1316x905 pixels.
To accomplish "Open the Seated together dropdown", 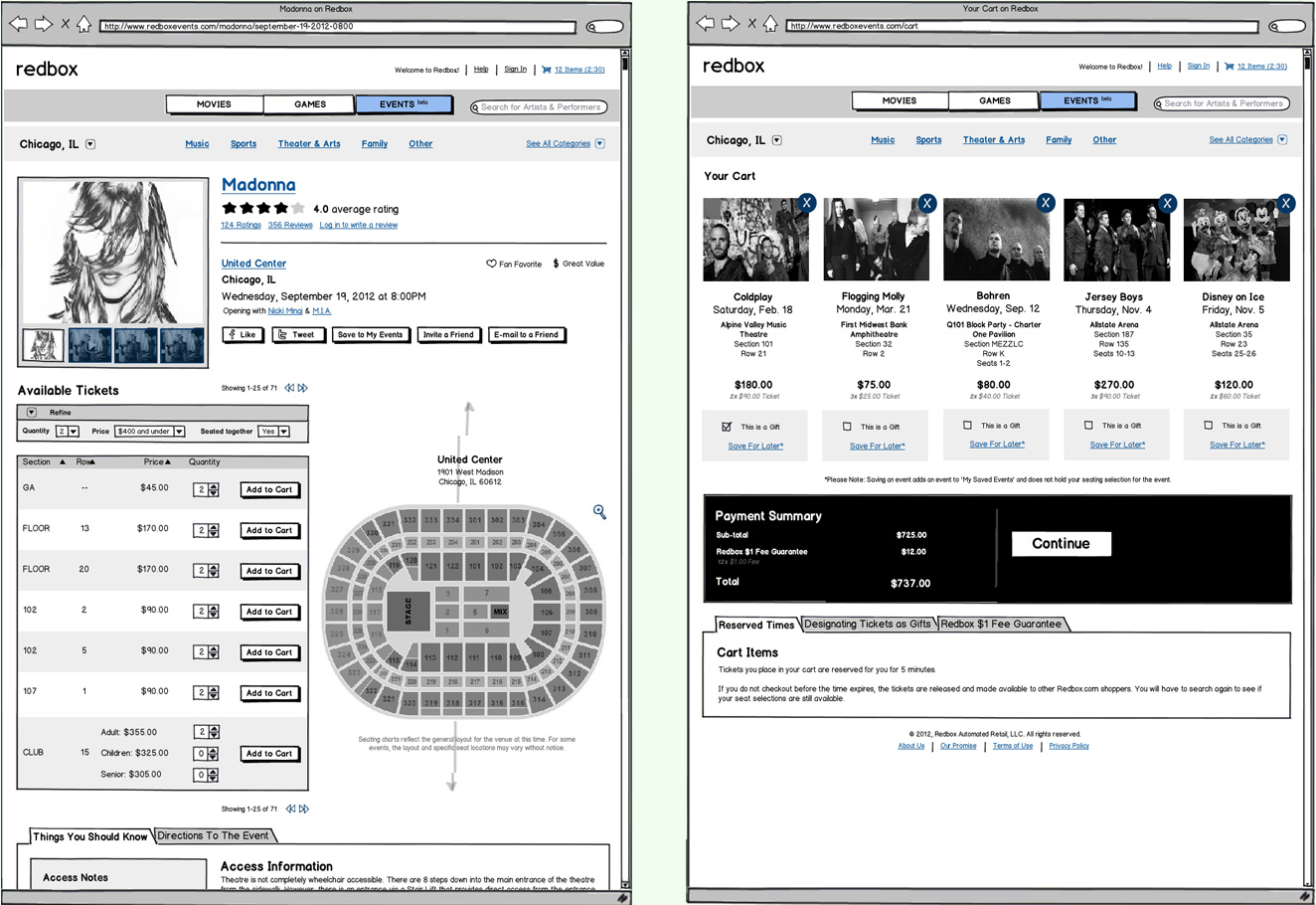I will (x=273, y=432).
